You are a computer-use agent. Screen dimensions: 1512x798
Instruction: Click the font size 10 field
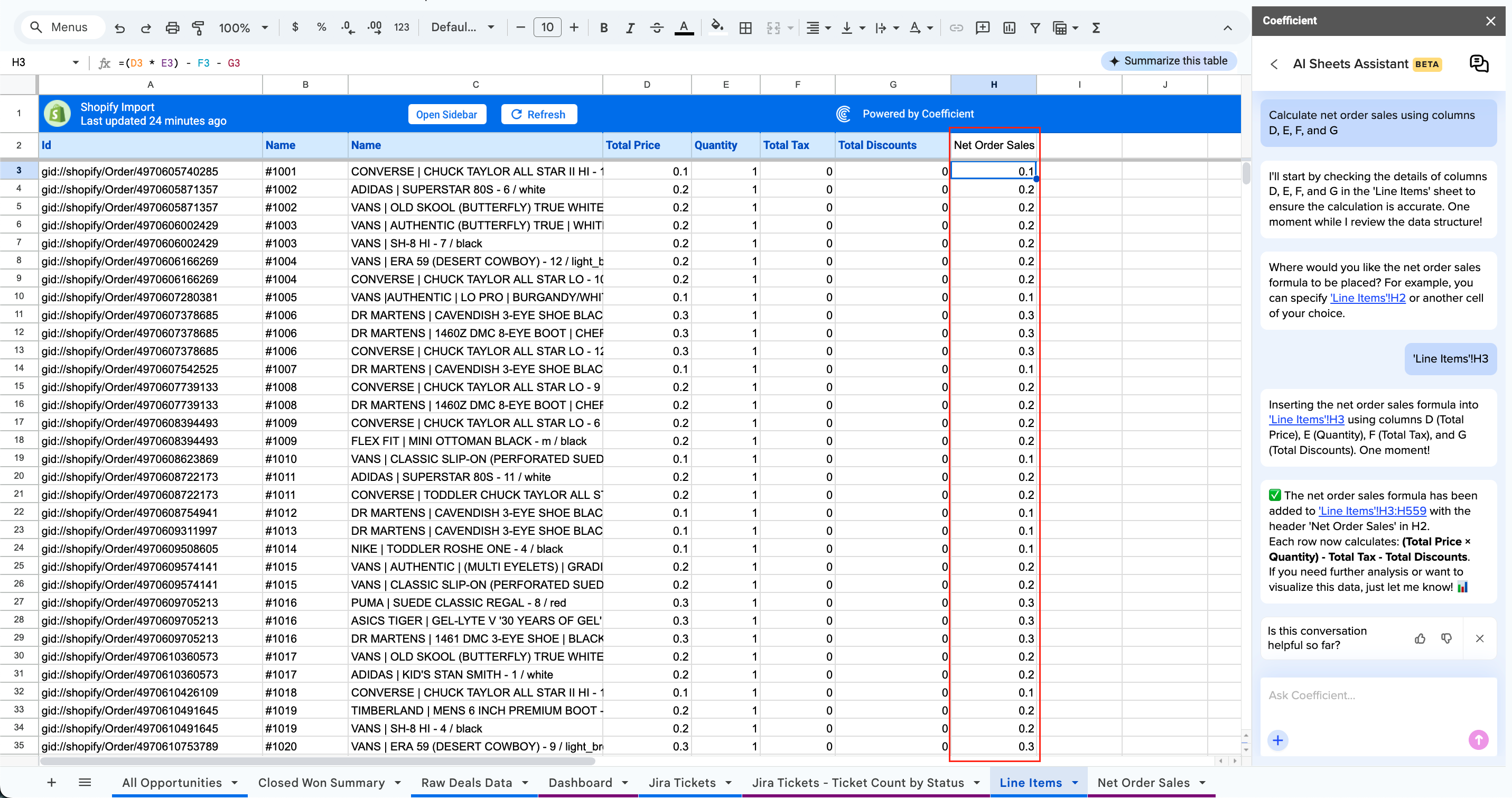[x=547, y=27]
